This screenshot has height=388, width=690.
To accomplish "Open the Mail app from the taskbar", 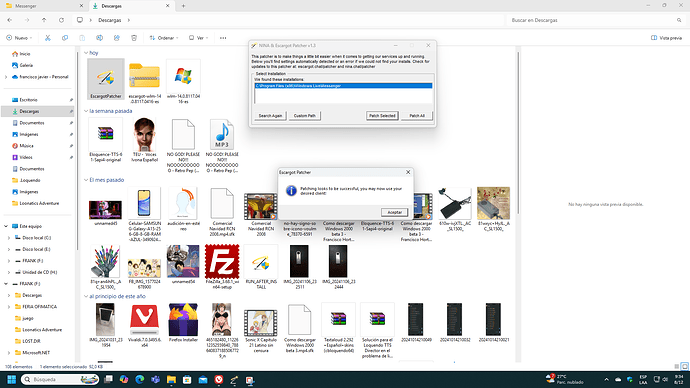I will (203, 379).
